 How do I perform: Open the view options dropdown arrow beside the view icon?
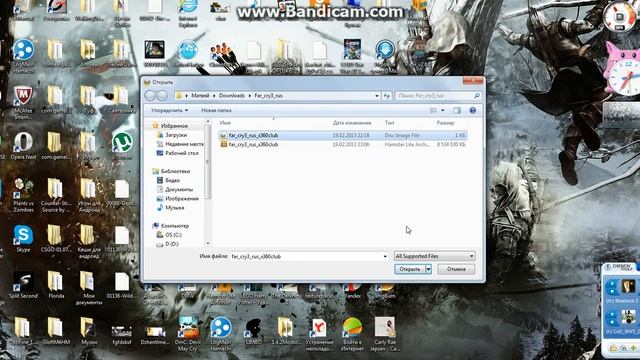point(443,110)
